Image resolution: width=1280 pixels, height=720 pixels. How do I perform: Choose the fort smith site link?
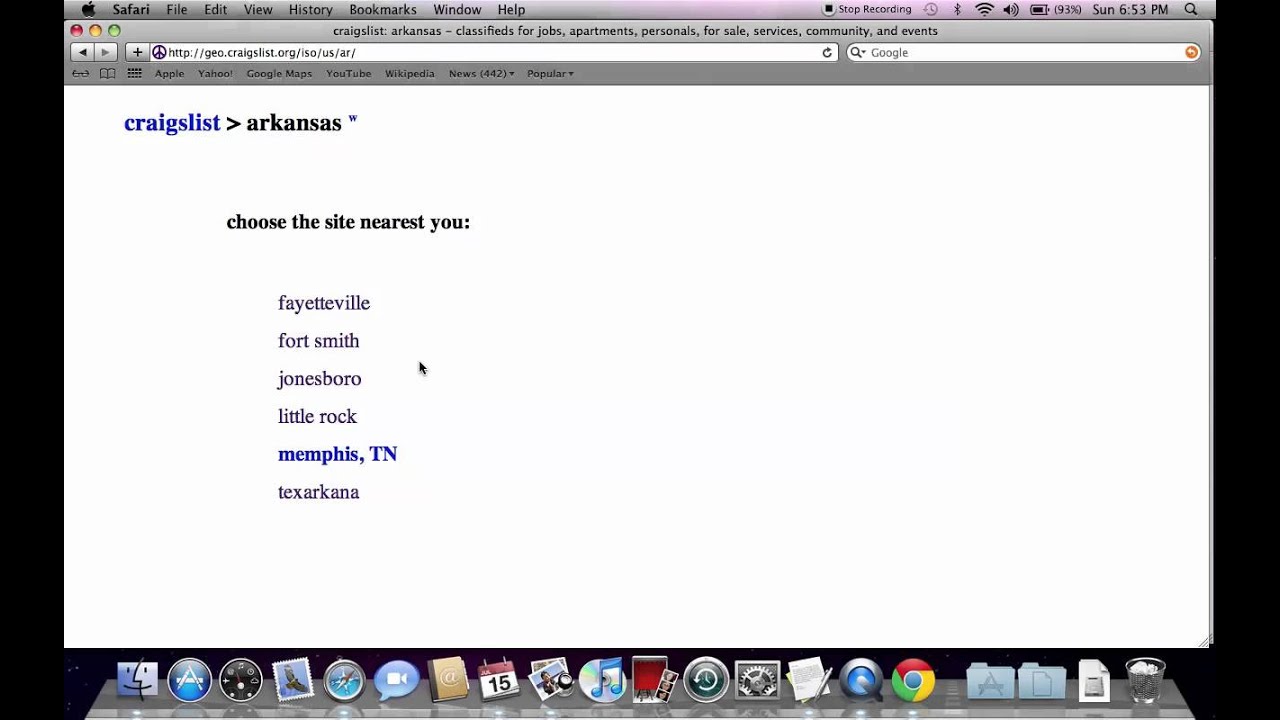(x=318, y=341)
